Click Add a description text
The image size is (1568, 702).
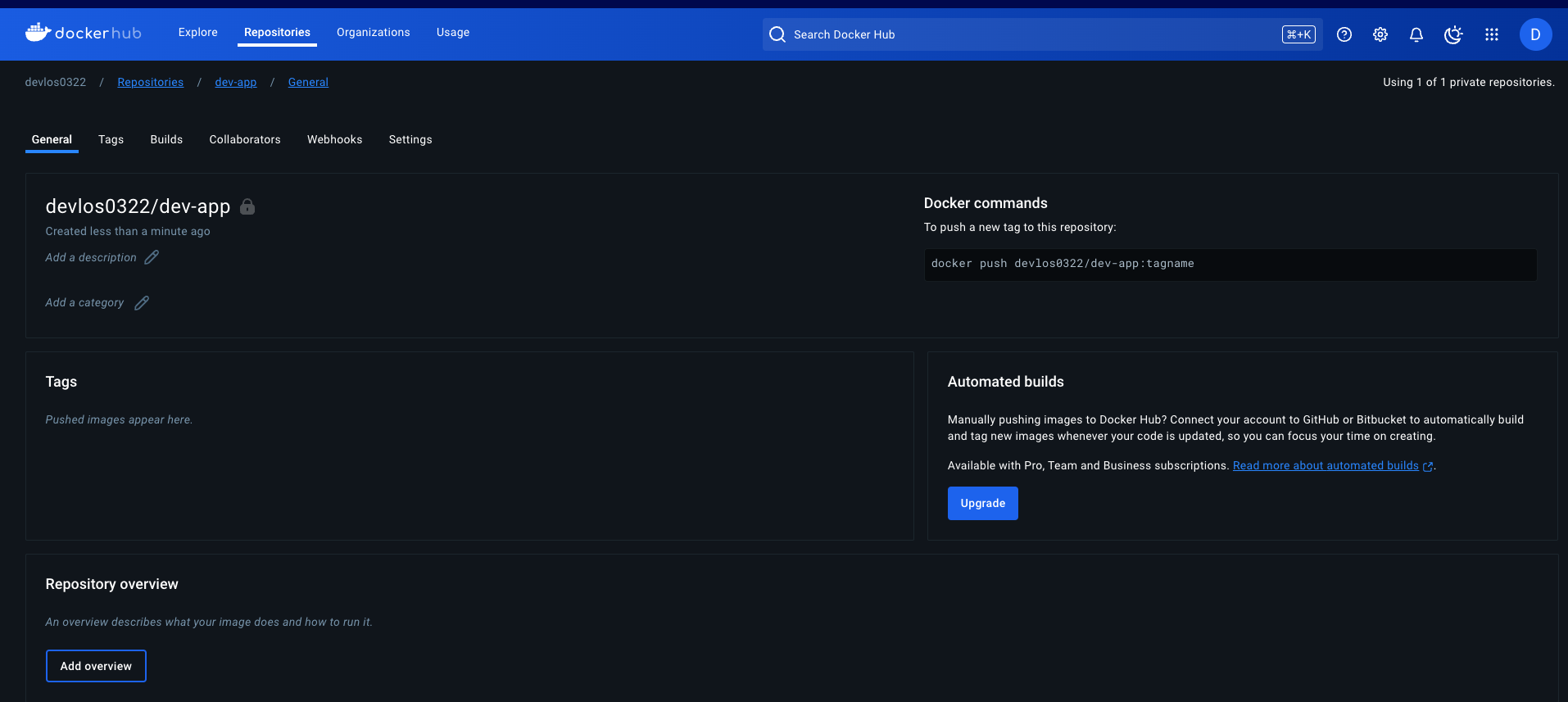91,257
